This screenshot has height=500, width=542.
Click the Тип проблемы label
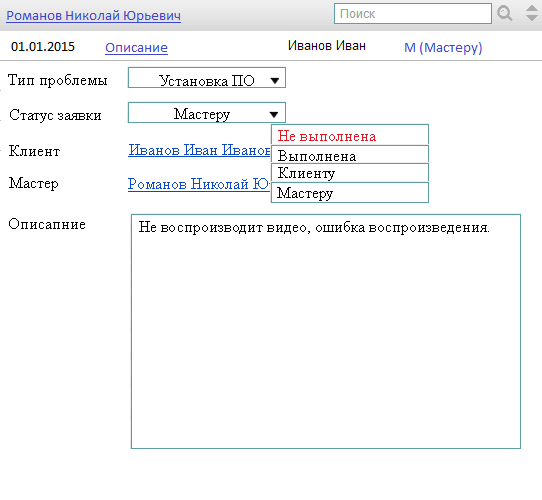58,80
